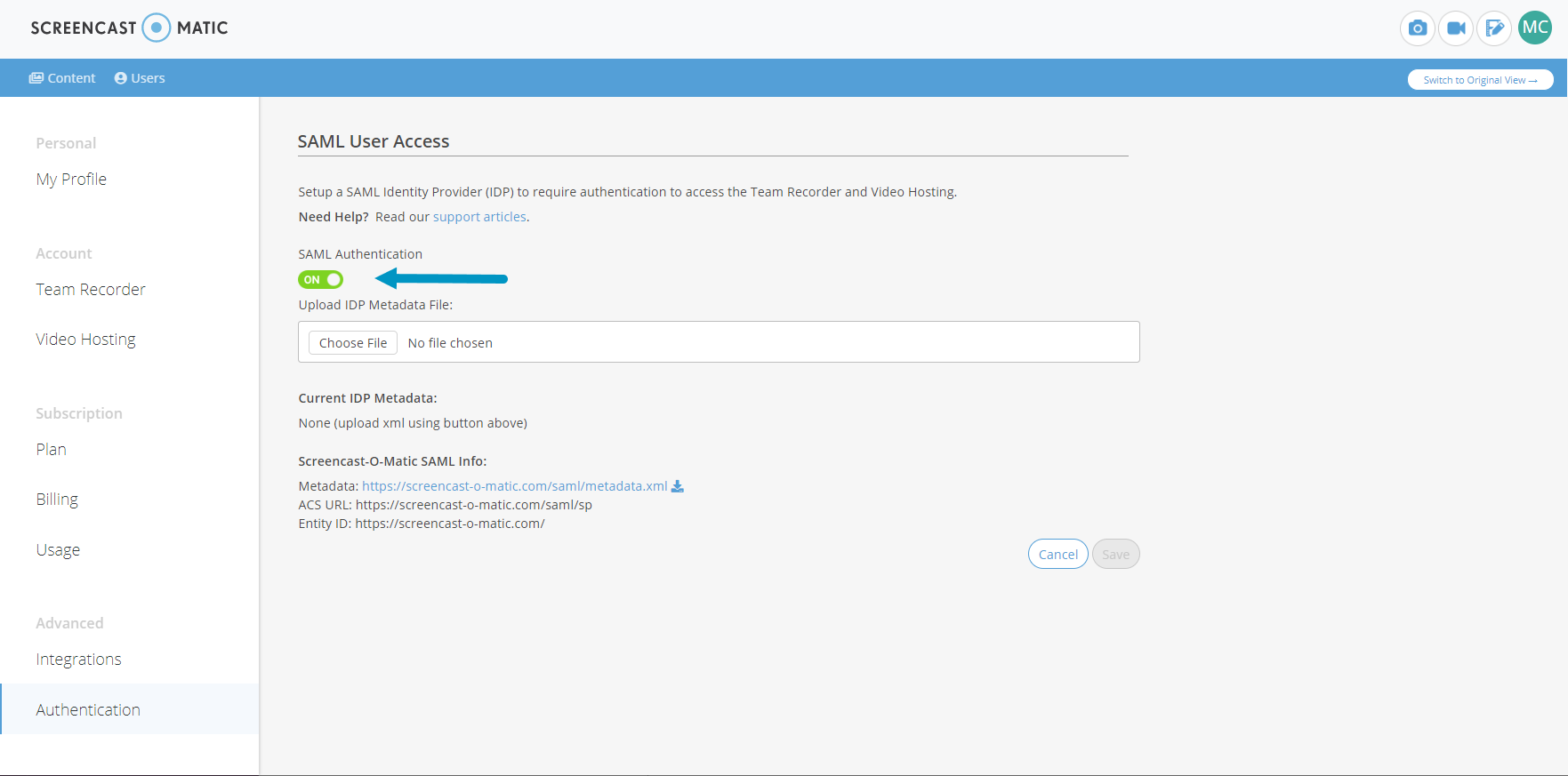Click the Choose File button
1568x776 pixels.
[x=353, y=343]
